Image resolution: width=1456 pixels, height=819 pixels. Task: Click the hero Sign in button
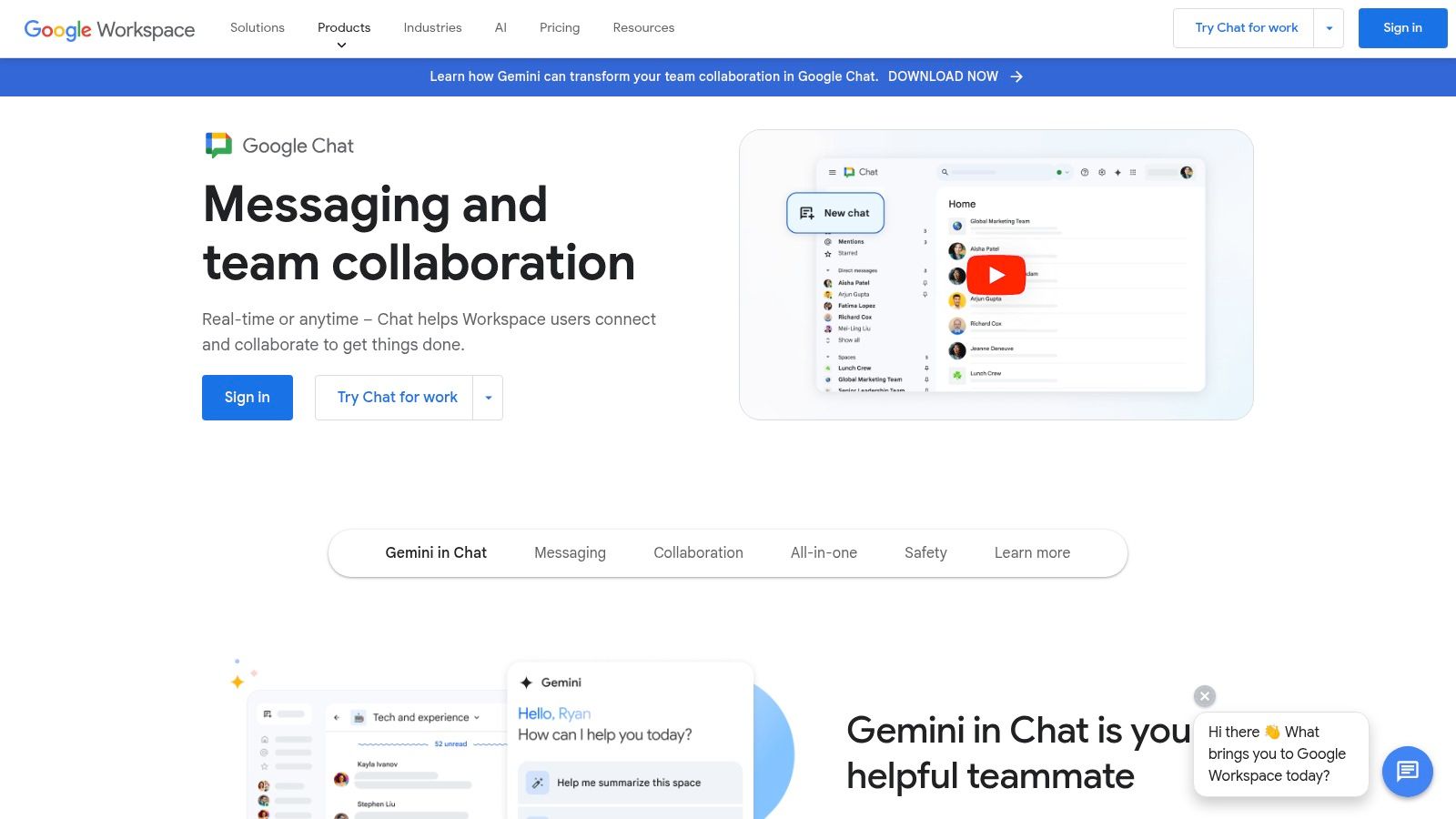pos(248,398)
